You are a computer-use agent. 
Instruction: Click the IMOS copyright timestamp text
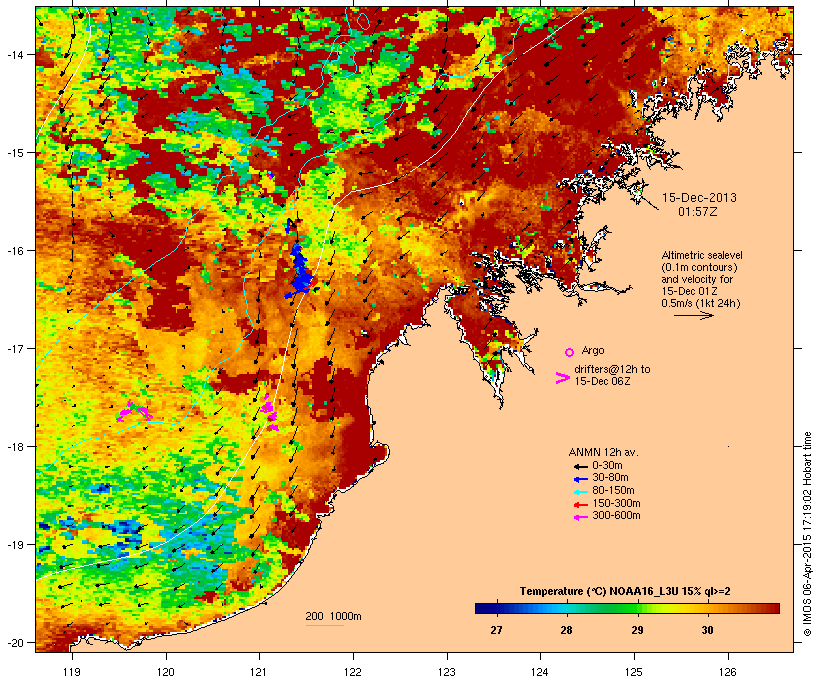click(x=807, y=535)
